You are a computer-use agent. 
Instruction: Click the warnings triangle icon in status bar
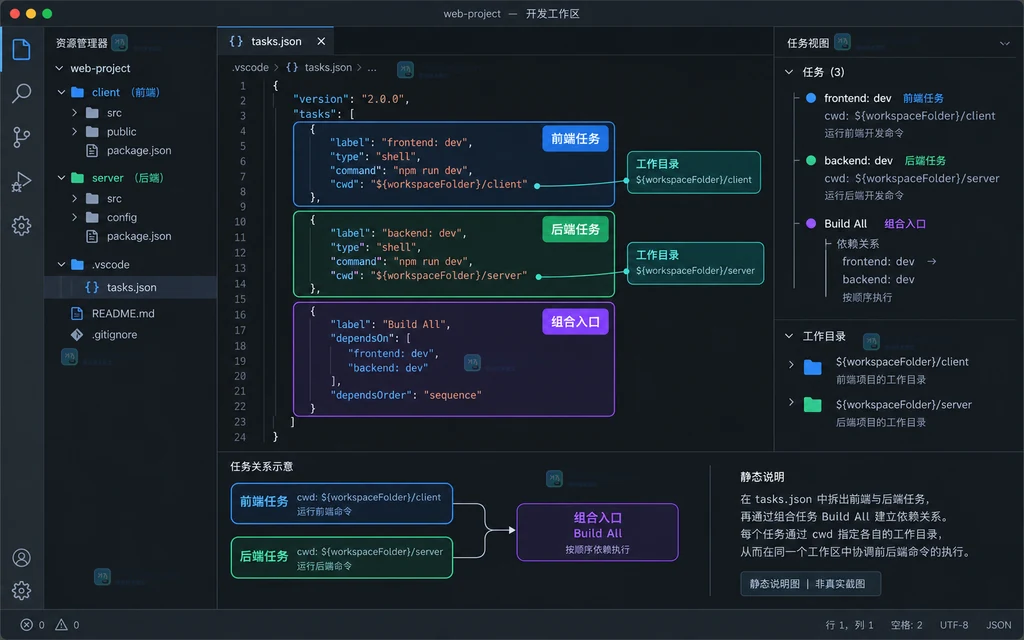[61, 625]
